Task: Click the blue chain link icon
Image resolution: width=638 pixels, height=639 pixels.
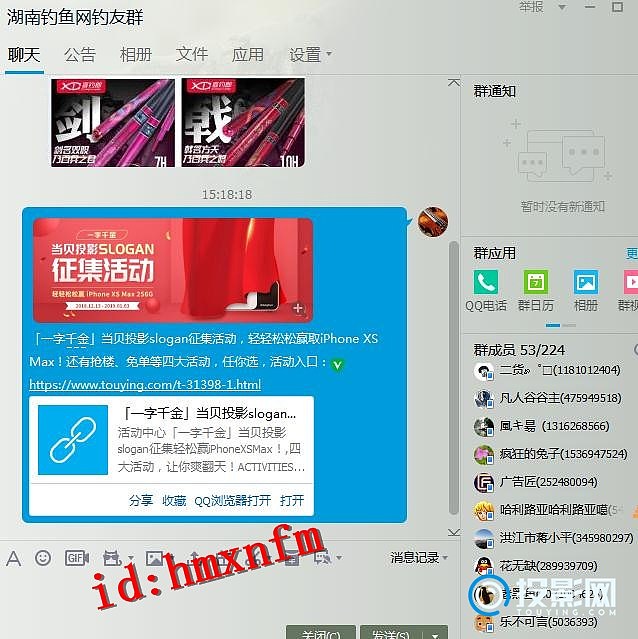Action: pos(73,440)
